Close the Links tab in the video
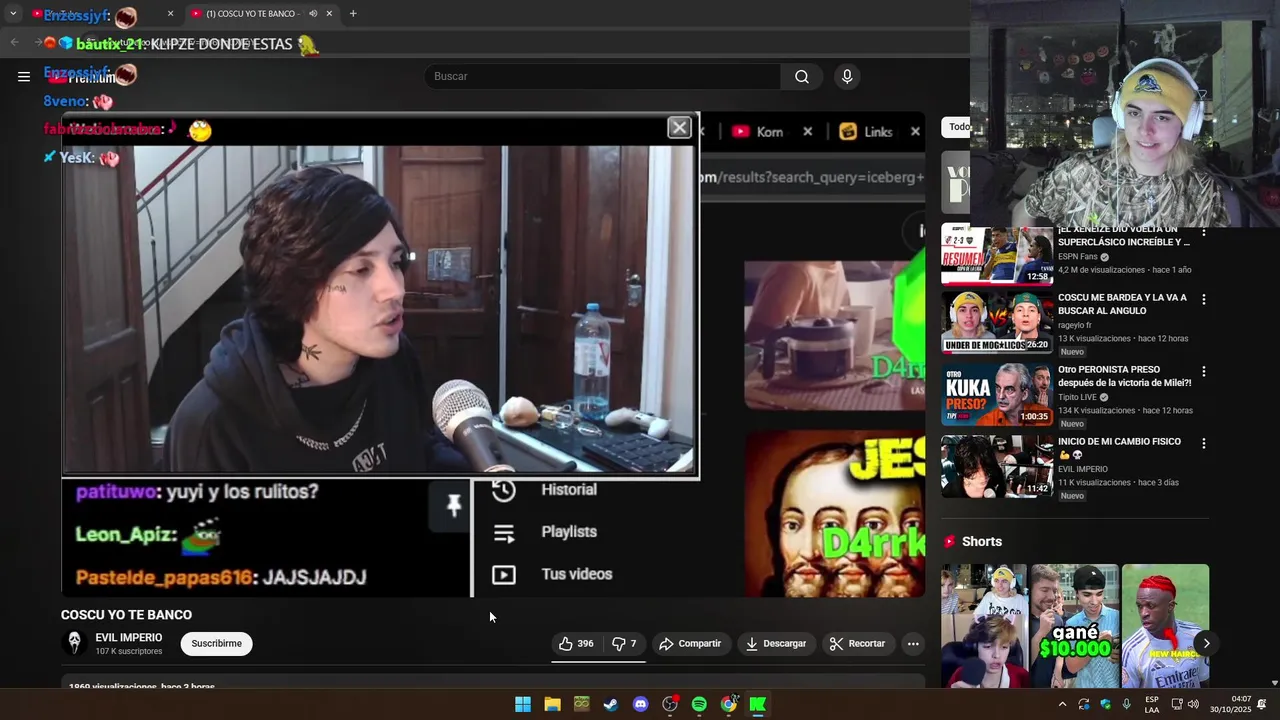This screenshot has height=720, width=1280. click(x=915, y=131)
